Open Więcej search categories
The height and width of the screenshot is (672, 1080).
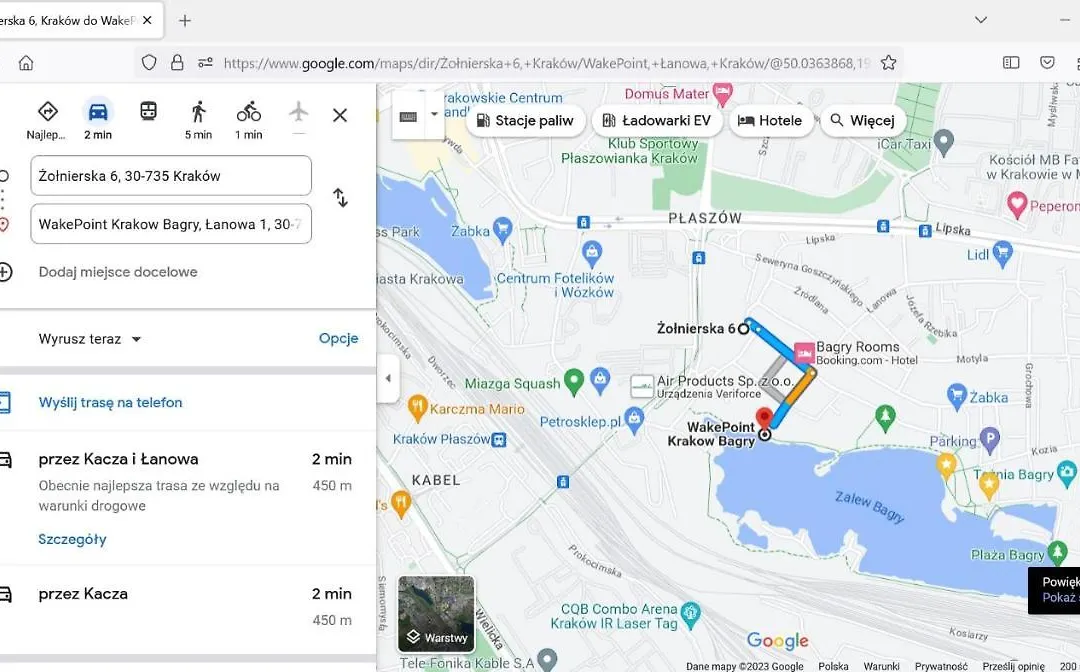862,120
